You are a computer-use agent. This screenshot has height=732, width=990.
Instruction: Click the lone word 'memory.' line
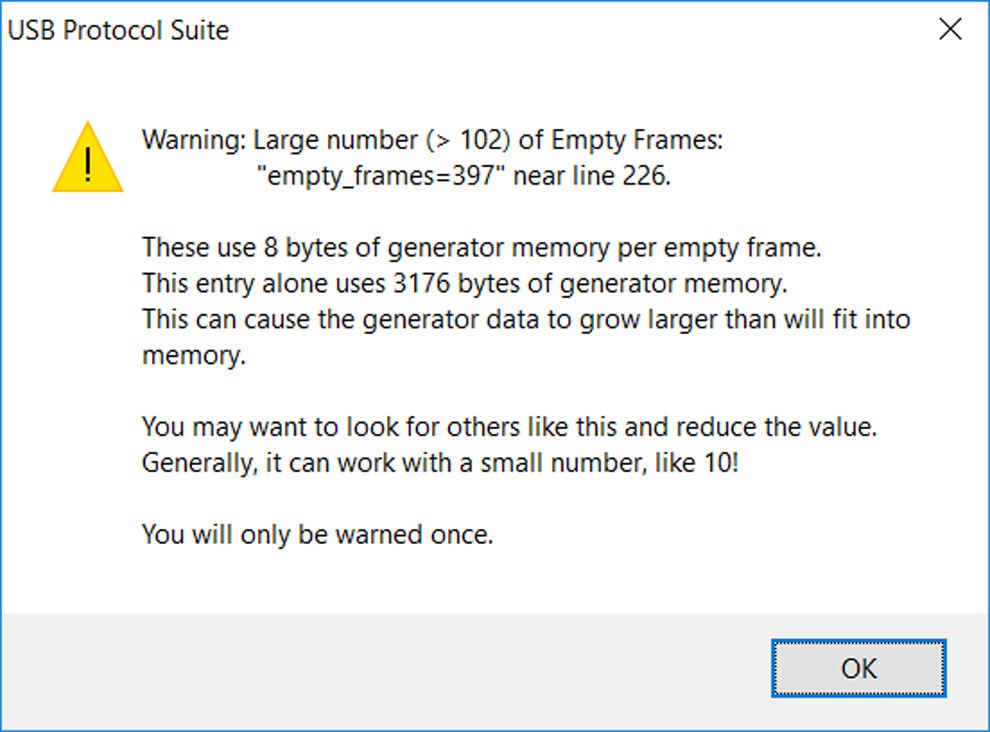193,356
